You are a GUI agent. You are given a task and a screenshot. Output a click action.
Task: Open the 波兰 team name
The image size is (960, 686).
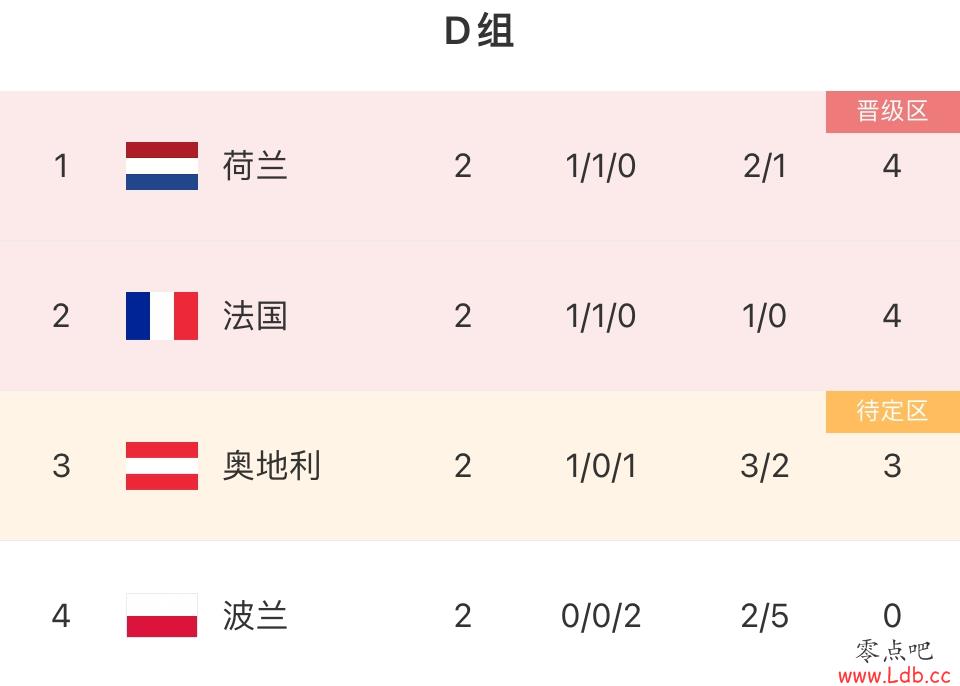pos(255,616)
